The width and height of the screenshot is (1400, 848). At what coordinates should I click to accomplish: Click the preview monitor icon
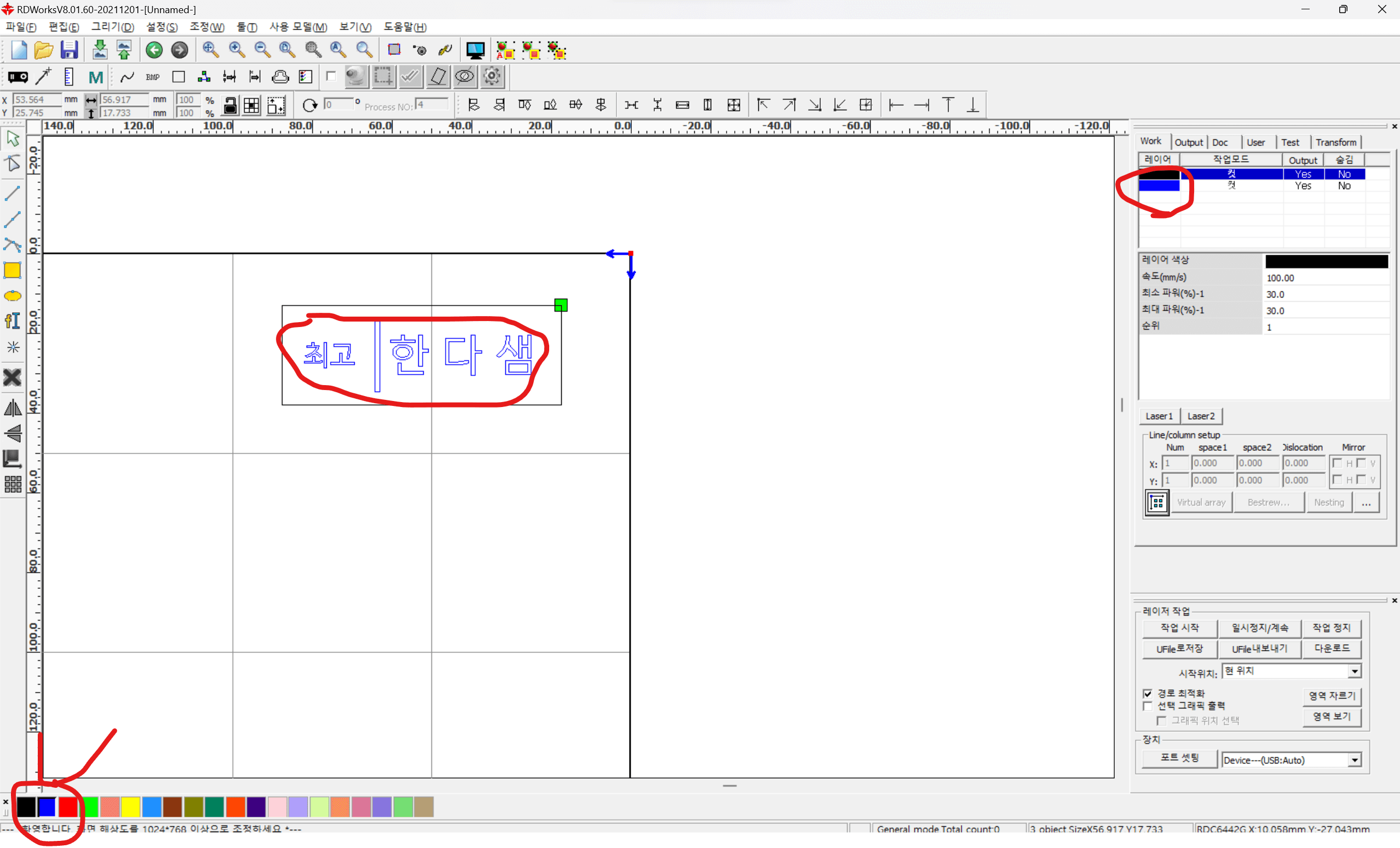click(475, 50)
